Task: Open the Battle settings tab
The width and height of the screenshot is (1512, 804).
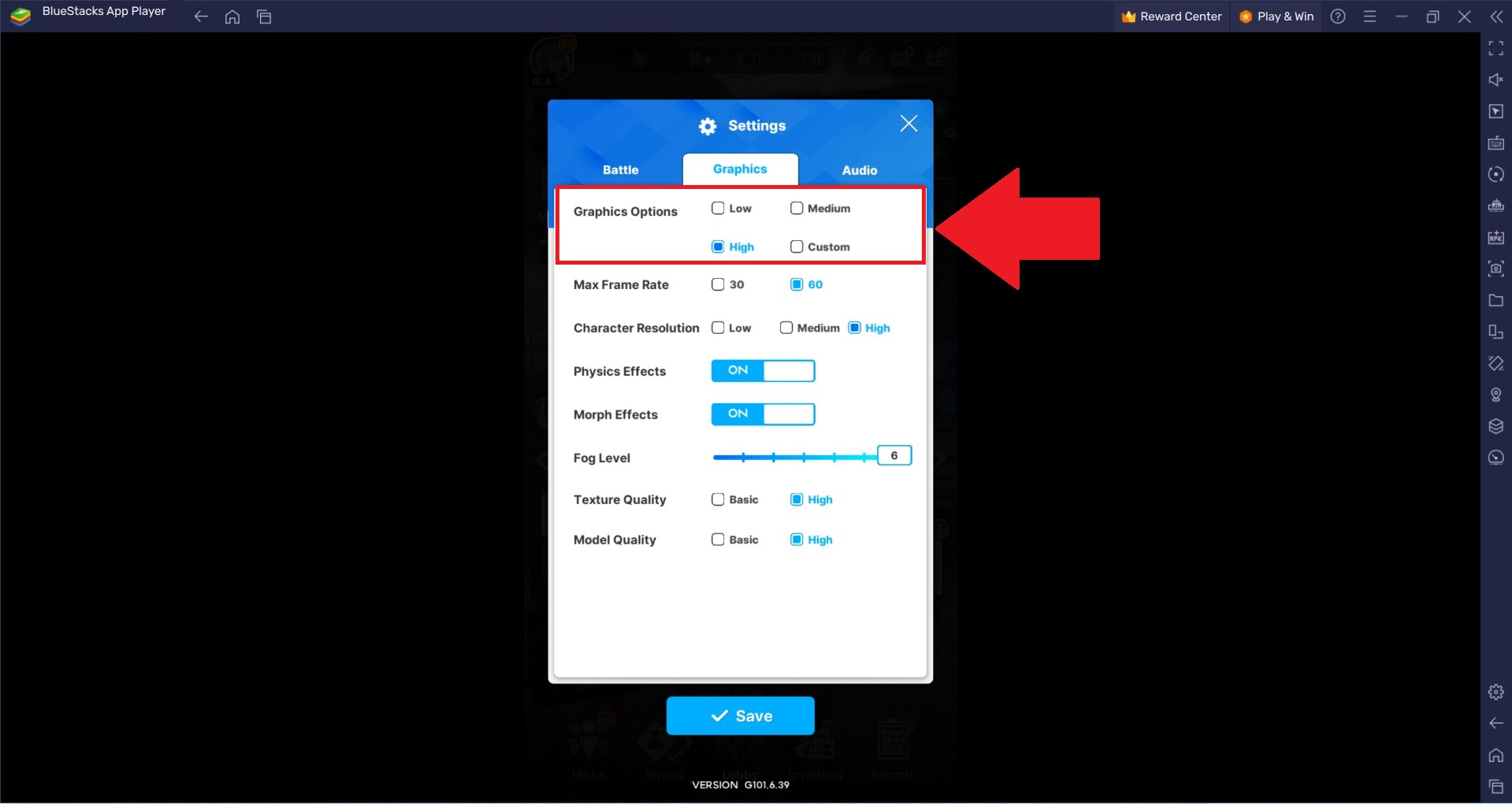Action: tap(621, 170)
